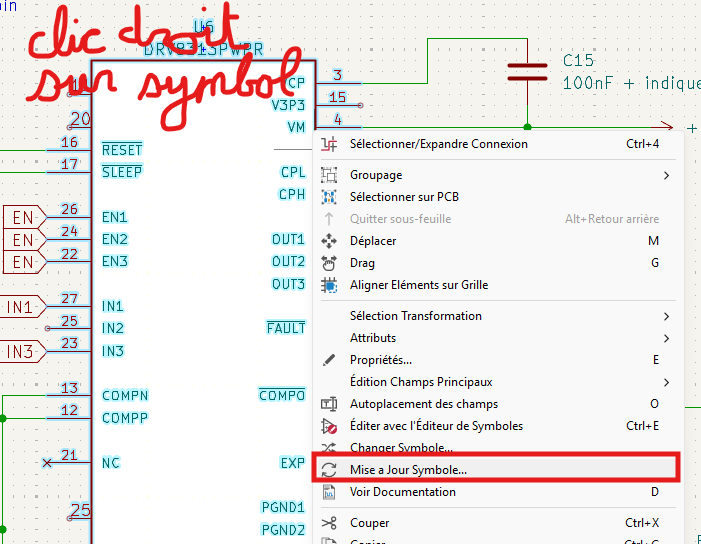Click the FAULT pin label
Viewport: 701px width, 544px height.
coord(286,328)
